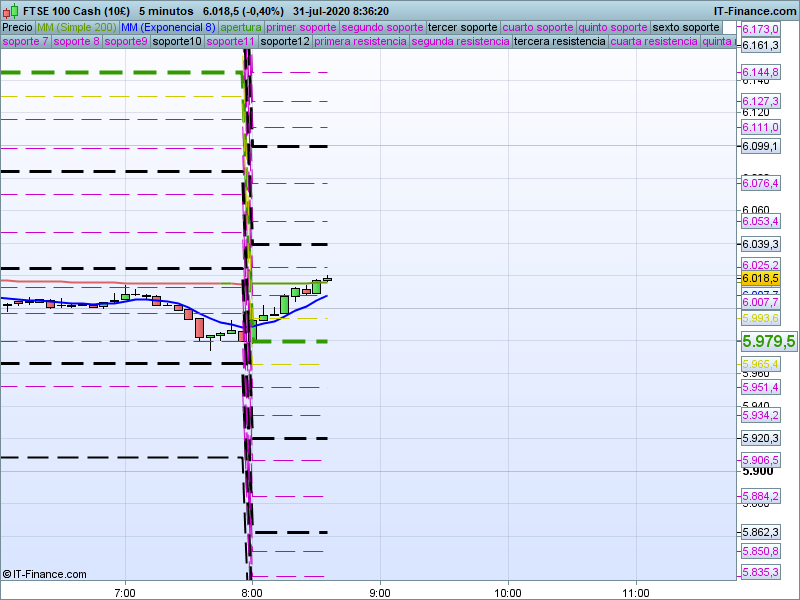800x600 pixels.
Task: Click the tercera resistencia legend label
Action: (x=559, y=42)
